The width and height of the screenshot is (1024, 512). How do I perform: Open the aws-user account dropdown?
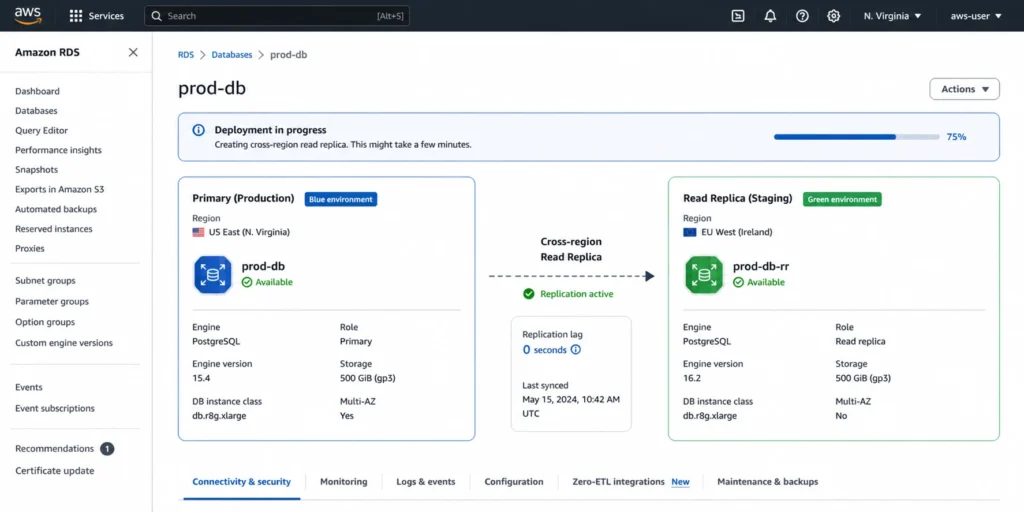pos(976,16)
